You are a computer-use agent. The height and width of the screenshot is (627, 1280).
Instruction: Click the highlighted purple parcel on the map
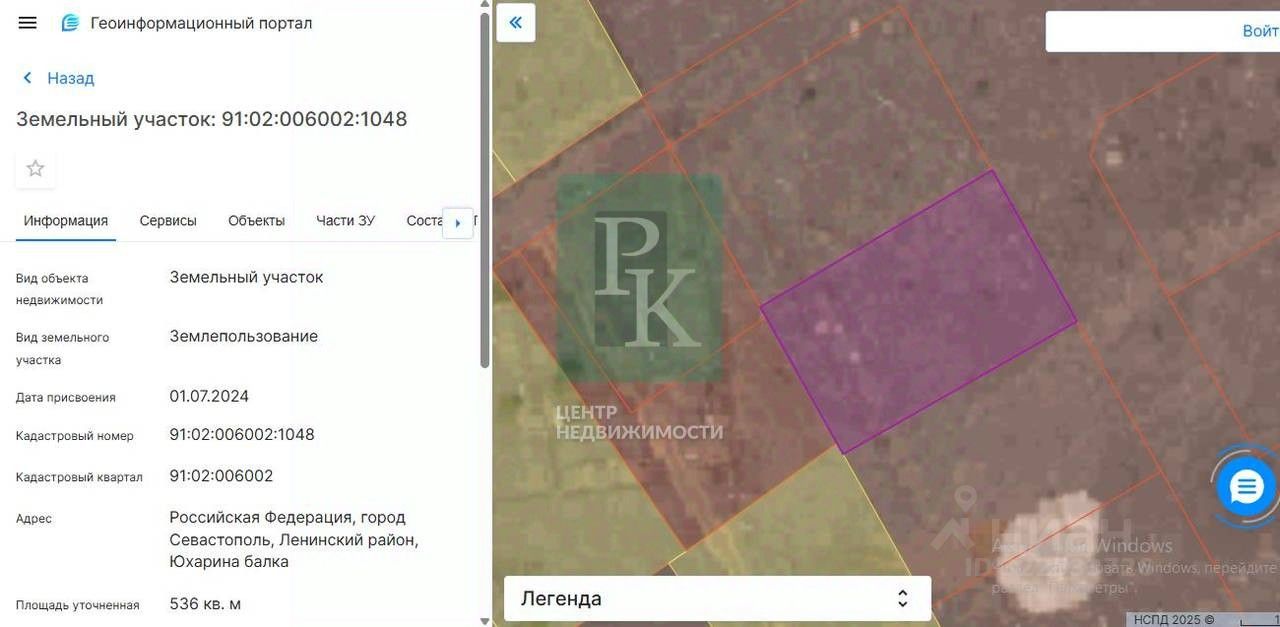pos(918,312)
